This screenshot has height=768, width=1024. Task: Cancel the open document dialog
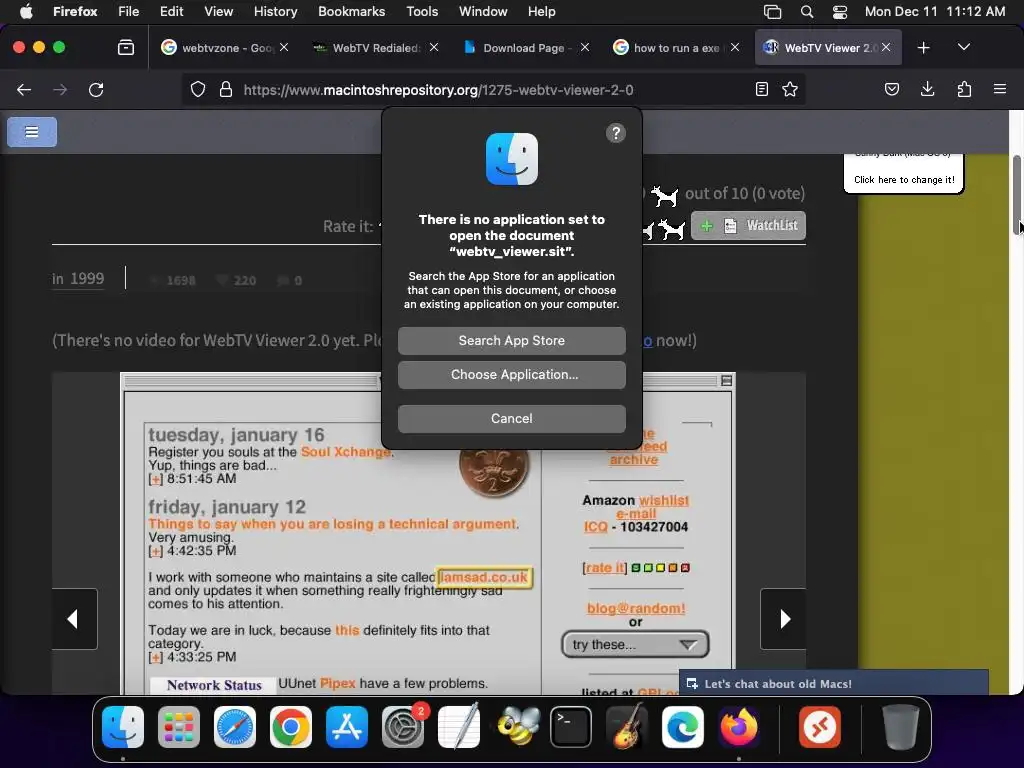pos(511,419)
